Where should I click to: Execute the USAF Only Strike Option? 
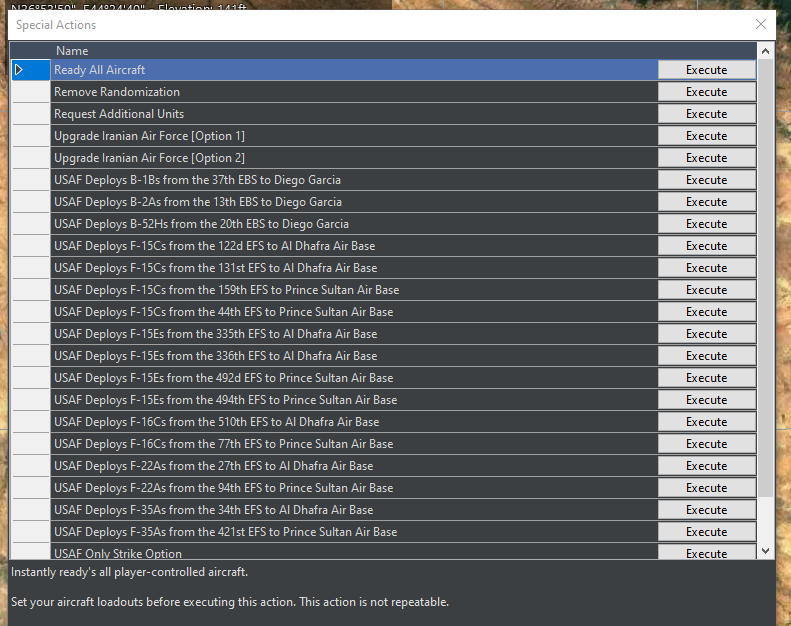707,552
